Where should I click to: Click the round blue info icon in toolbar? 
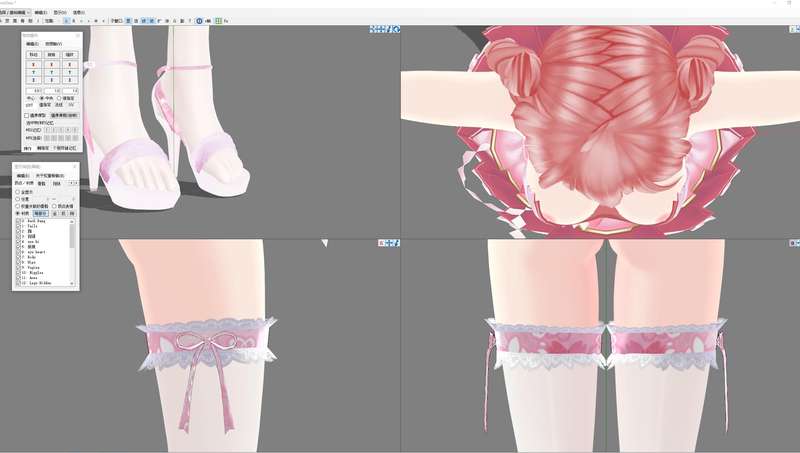[199, 20]
